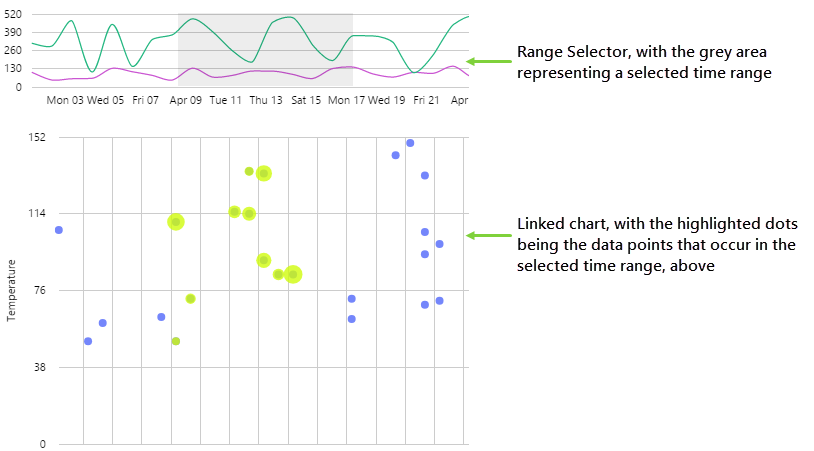The width and height of the screenshot is (814, 451).
Task: Click the lowest blue scatter dot
Action: point(88,341)
